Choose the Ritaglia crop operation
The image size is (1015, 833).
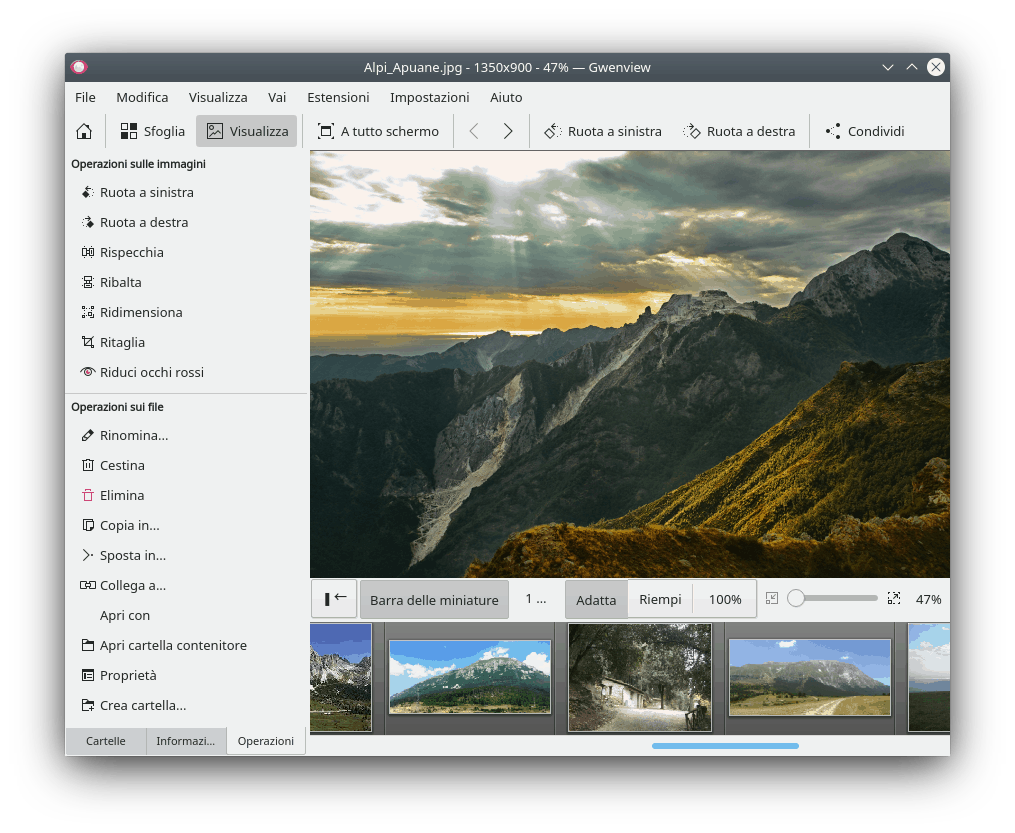click(122, 342)
